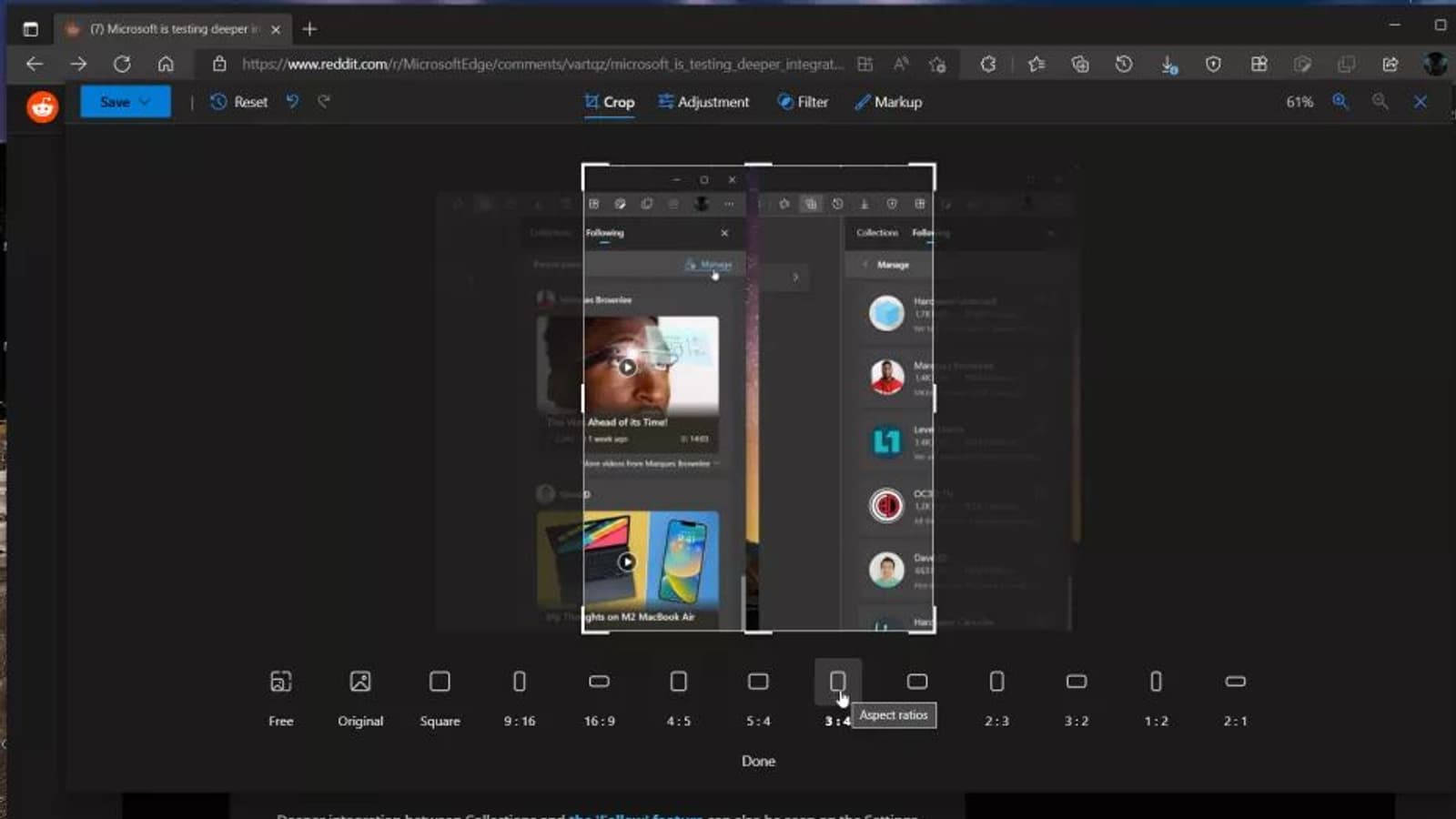
Task: Open the Adjustment tab
Action: [703, 102]
